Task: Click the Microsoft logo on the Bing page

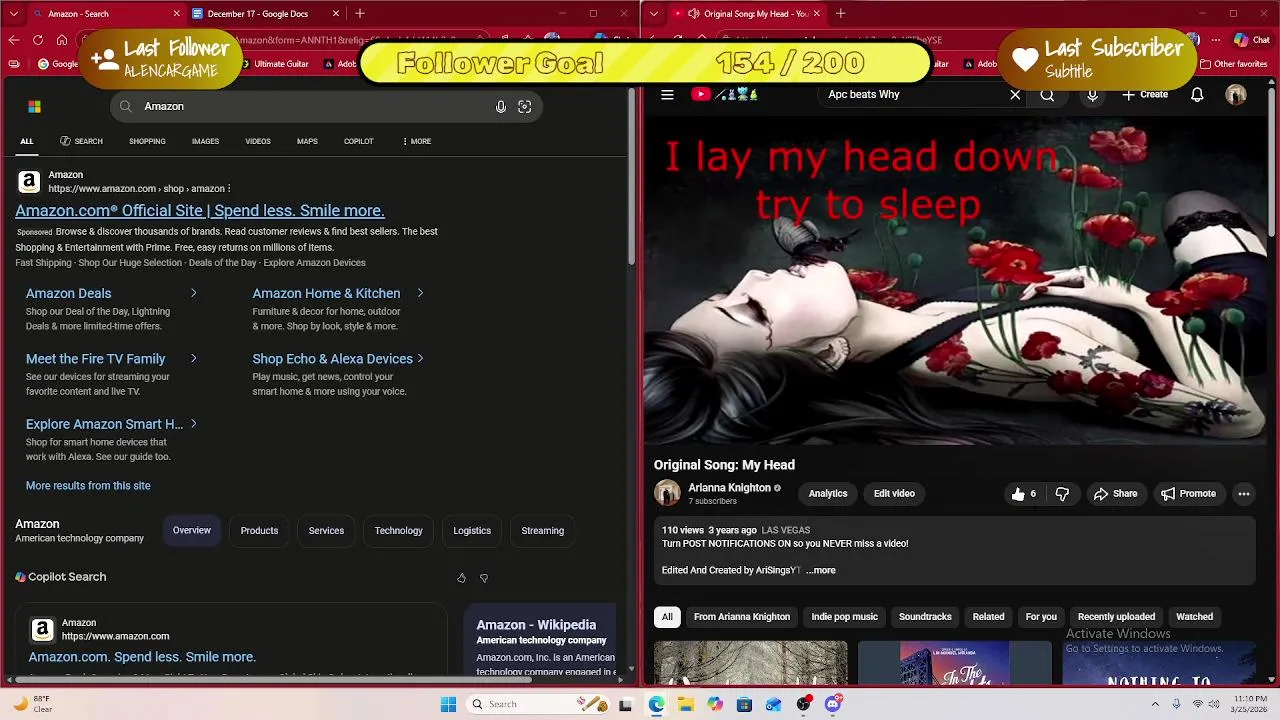Action: point(35,107)
